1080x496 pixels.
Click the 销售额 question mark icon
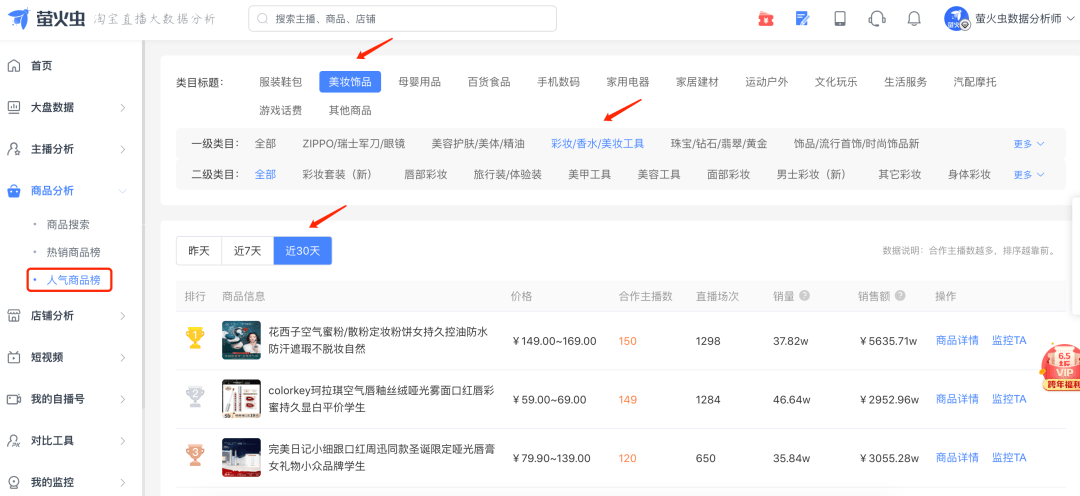pos(902,296)
